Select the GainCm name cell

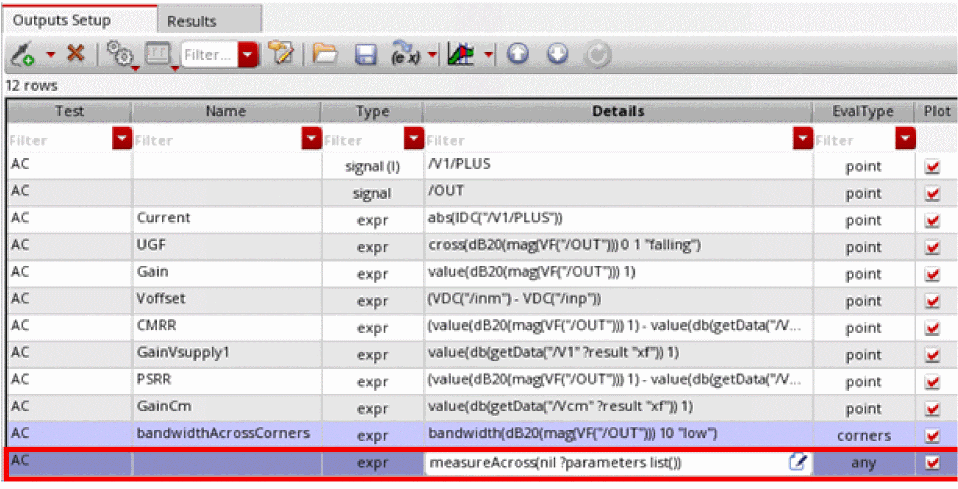227,408
